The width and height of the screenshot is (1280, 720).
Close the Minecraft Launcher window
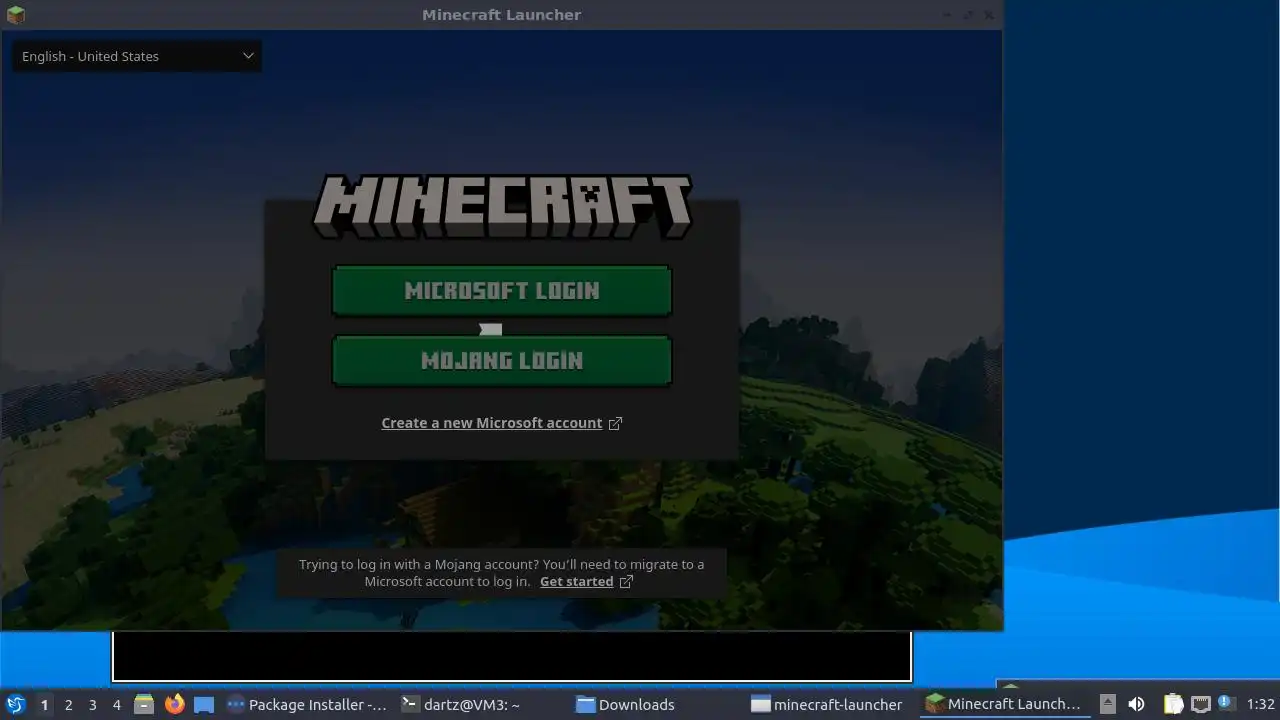[990, 14]
